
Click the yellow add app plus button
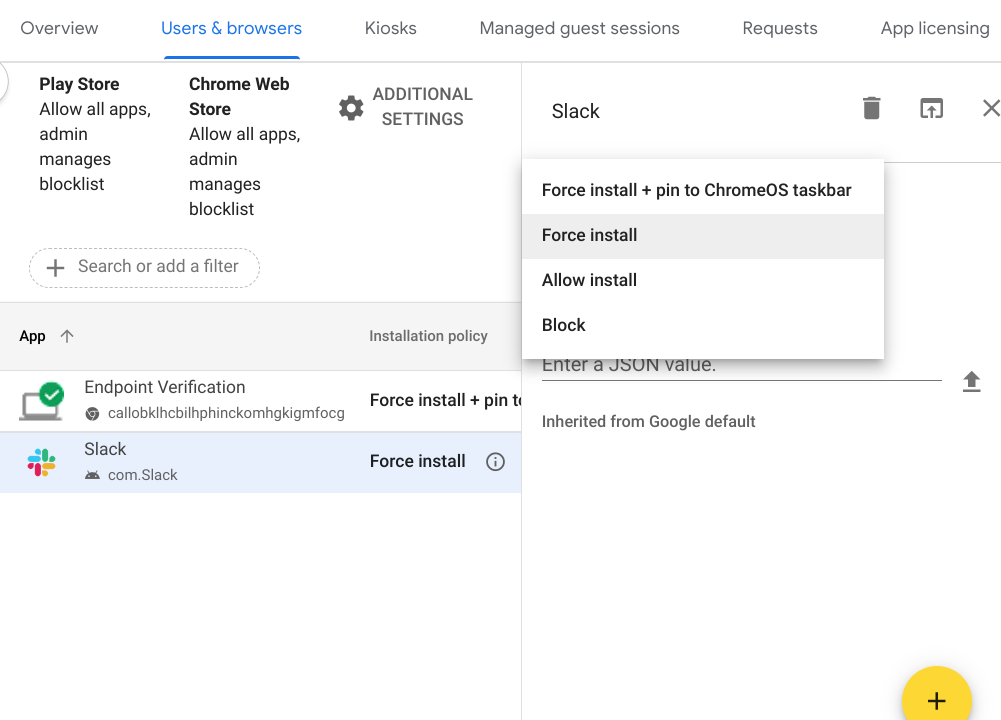click(x=937, y=700)
